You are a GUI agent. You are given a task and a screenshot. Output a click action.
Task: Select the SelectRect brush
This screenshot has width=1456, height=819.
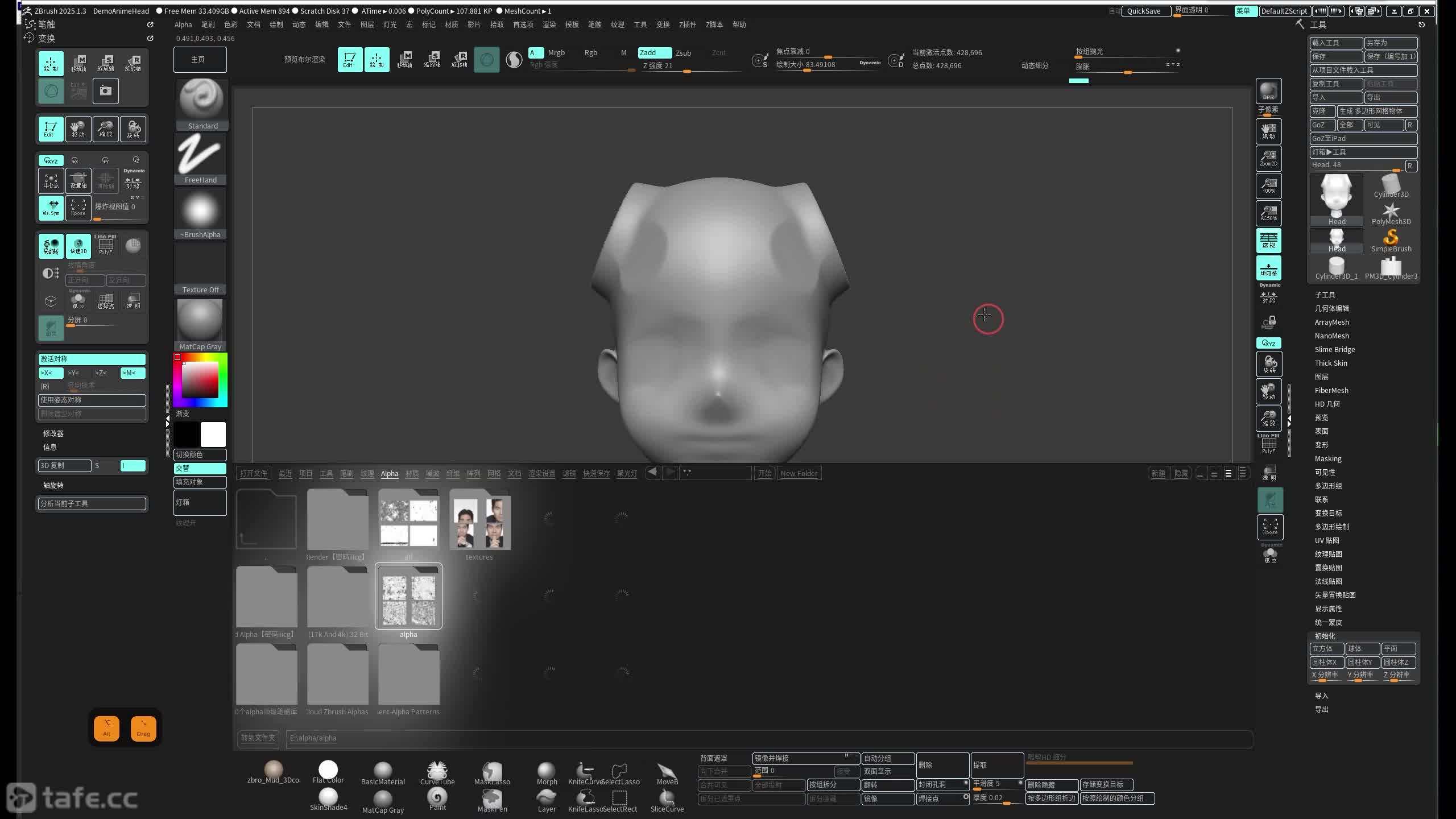click(620, 801)
